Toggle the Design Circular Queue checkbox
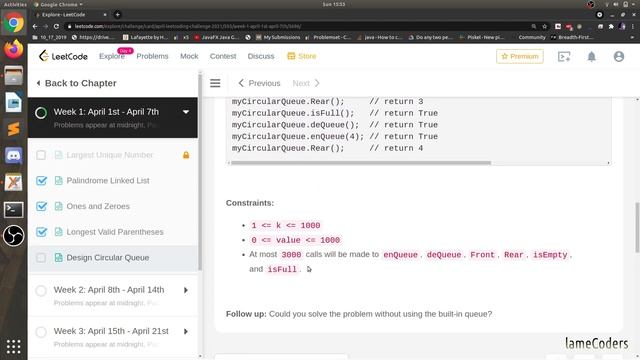Screen dimensions: 640x360 (x=41, y=258)
